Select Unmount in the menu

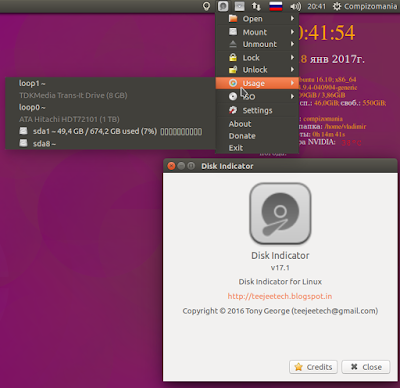click(x=257, y=44)
